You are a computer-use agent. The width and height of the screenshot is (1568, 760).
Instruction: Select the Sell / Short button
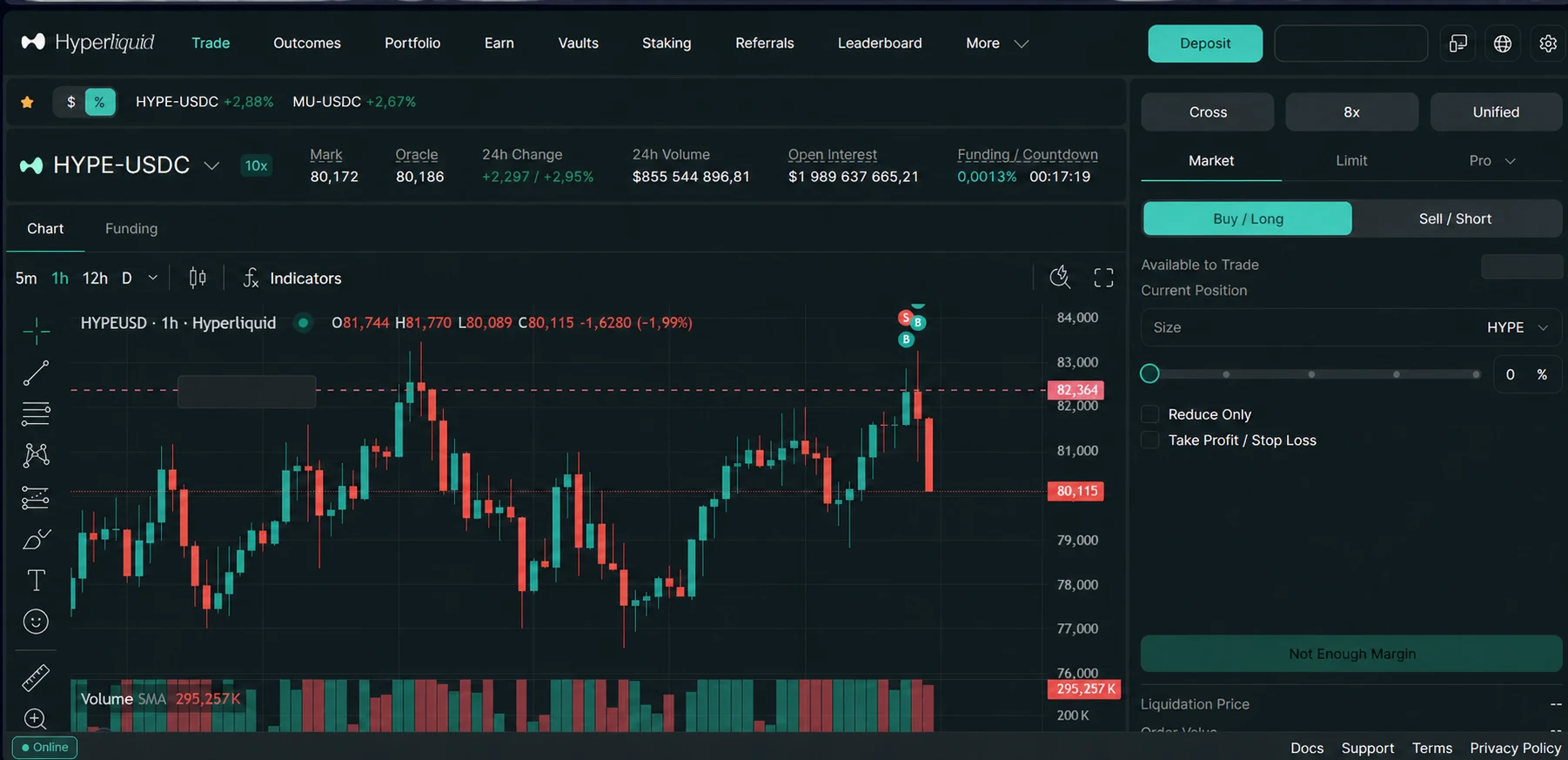1456,219
